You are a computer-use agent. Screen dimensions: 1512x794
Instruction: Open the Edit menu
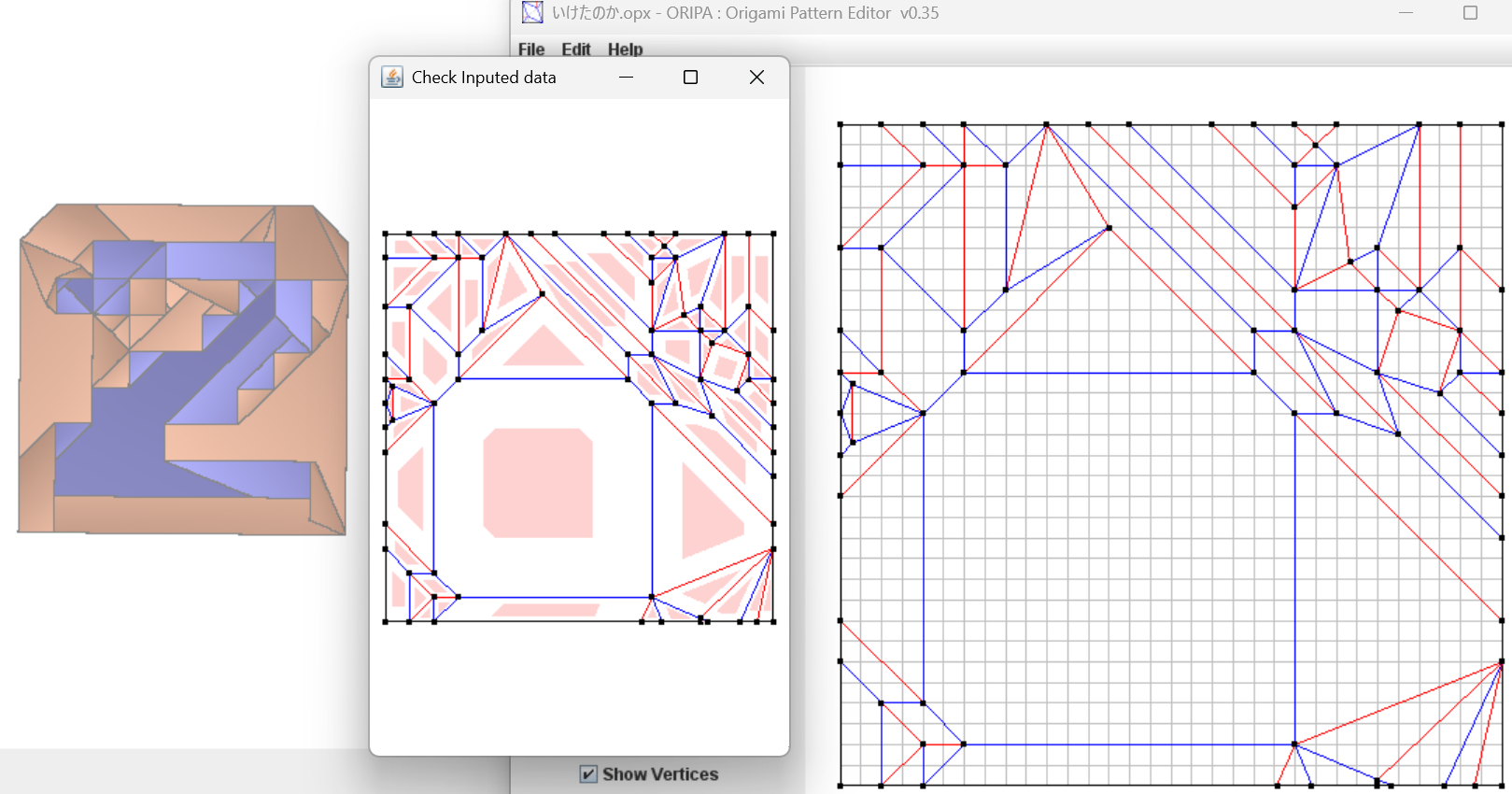pos(575,50)
